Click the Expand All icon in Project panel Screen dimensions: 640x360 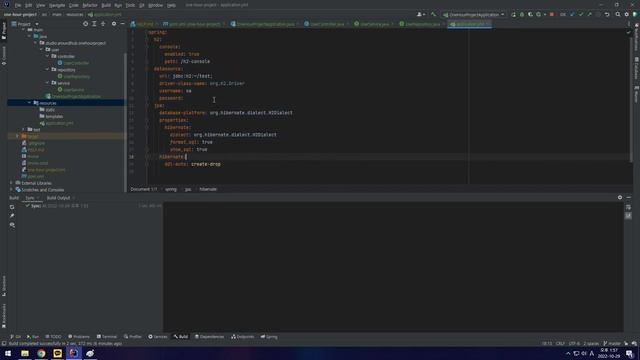point(94,24)
